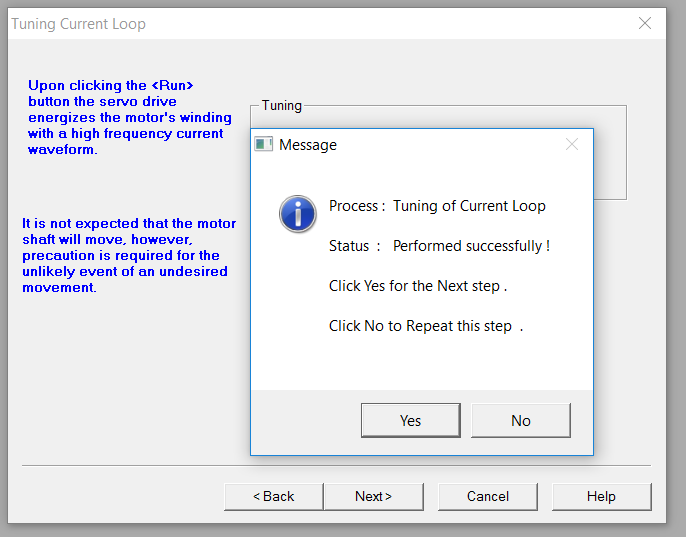
Task: Click the blue motor shaft precaution paragraph
Action: click(129, 255)
